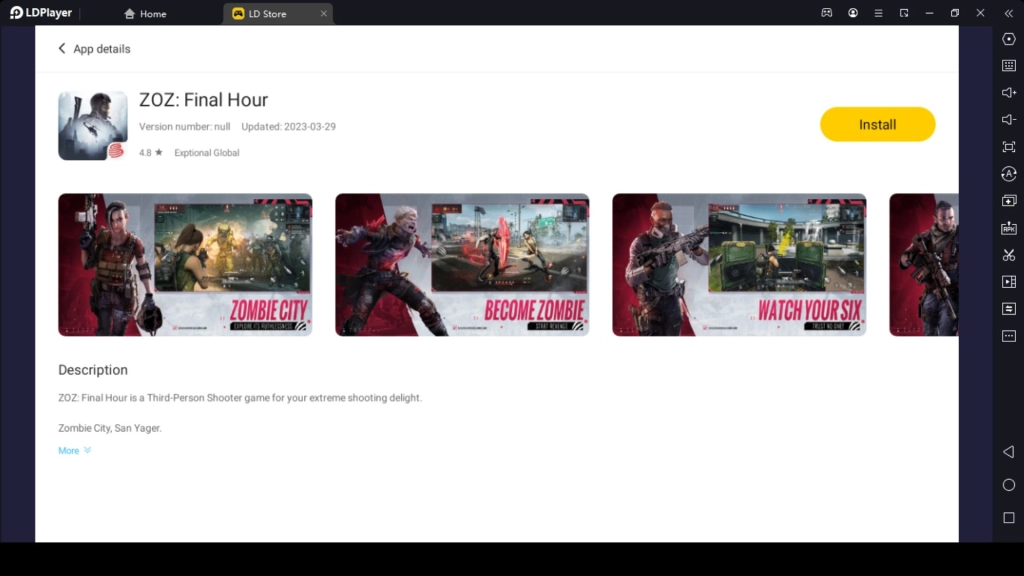Viewport: 1024px width, 576px height.
Task: Toggle full screen mode
Action: [1008, 146]
